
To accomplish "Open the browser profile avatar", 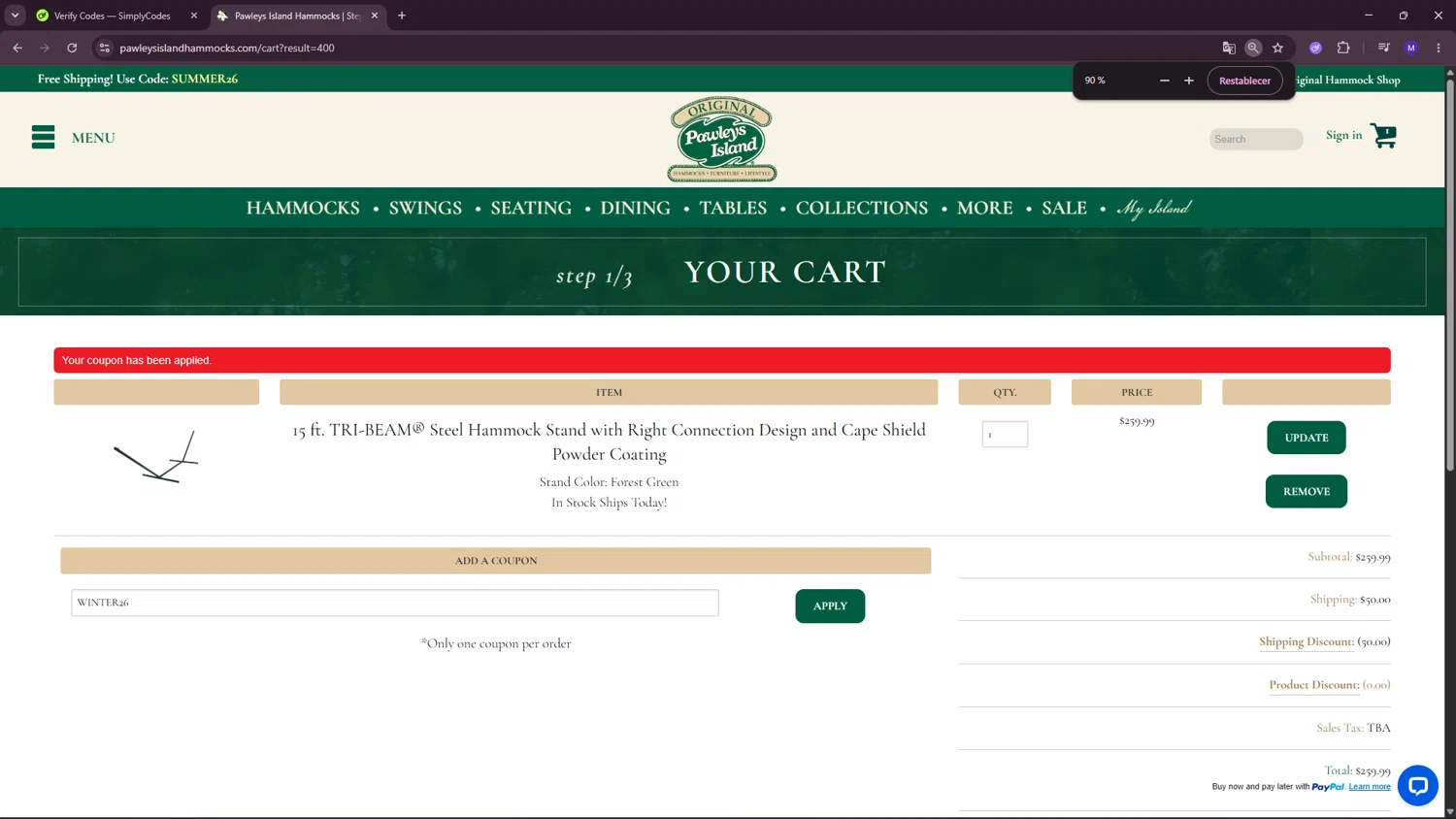I will tap(1411, 48).
